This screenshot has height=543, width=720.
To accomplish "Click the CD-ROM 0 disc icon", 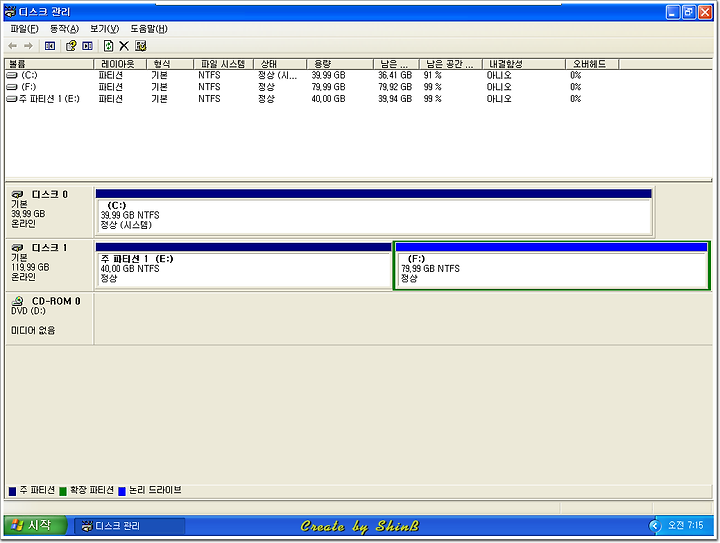I will pos(17,301).
